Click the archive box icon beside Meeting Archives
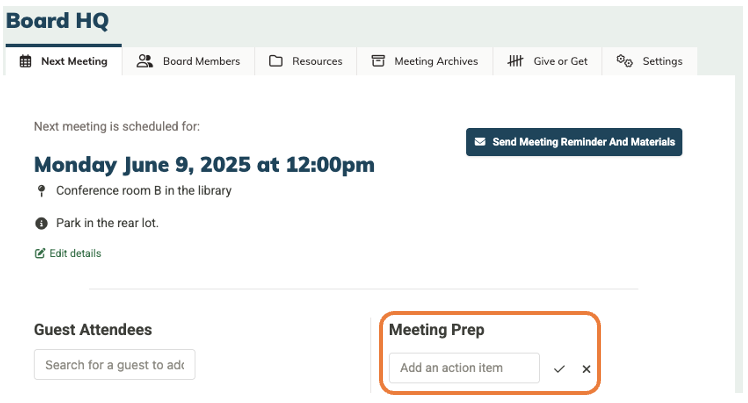 [378, 61]
